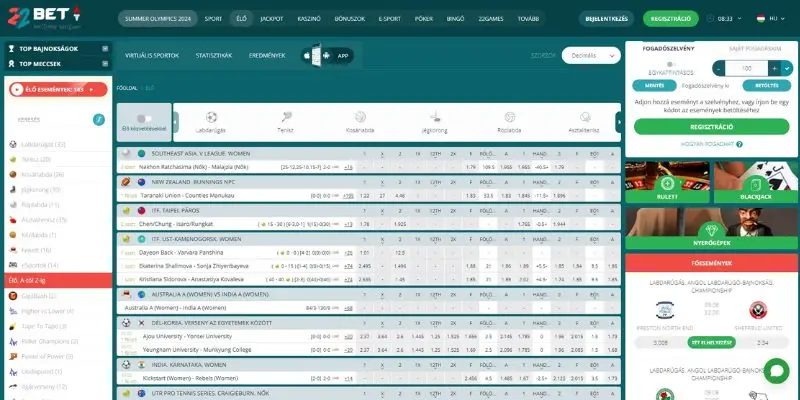Open the Eredmények link
Image resolution: width=800 pixels, height=400 pixels.
point(267,56)
